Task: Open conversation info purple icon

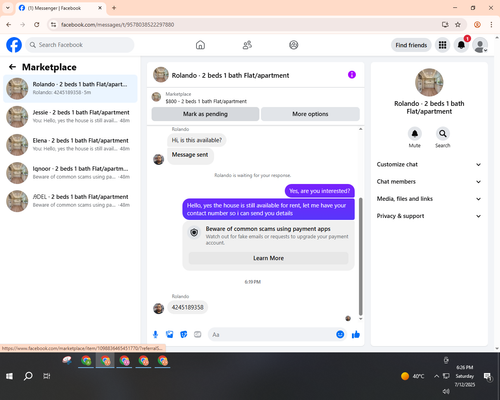Action: click(x=352, y=75)
